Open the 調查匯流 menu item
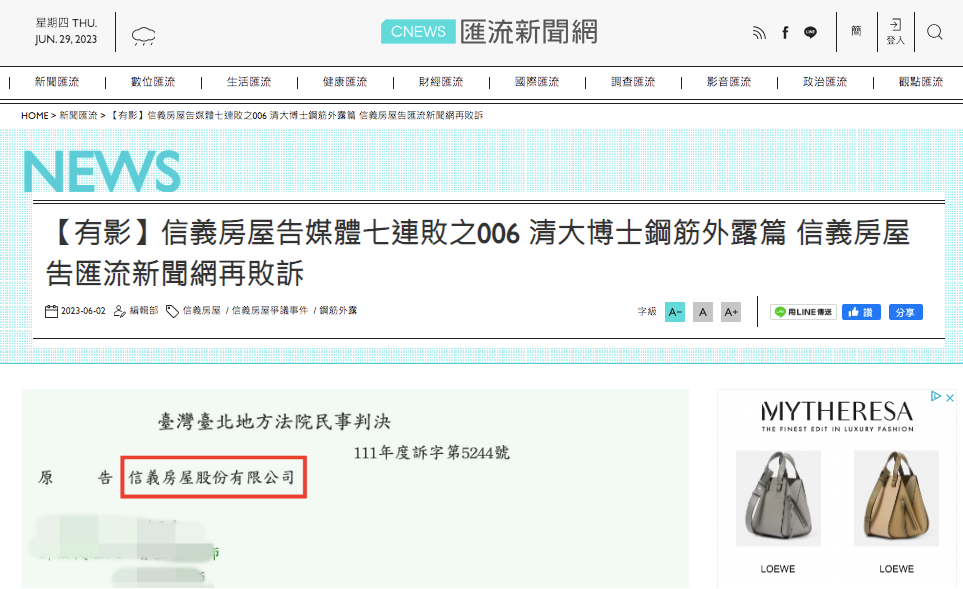963x589 pixels. [x=633, y=82]
